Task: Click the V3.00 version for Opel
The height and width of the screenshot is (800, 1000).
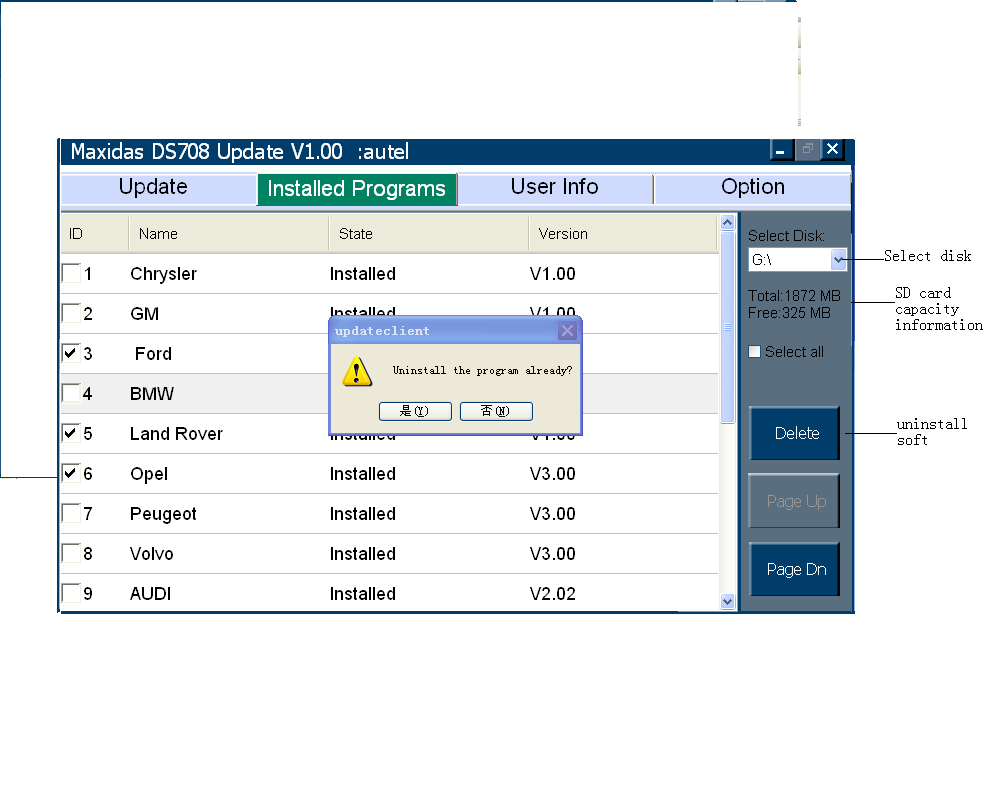Action: [552, 474]
